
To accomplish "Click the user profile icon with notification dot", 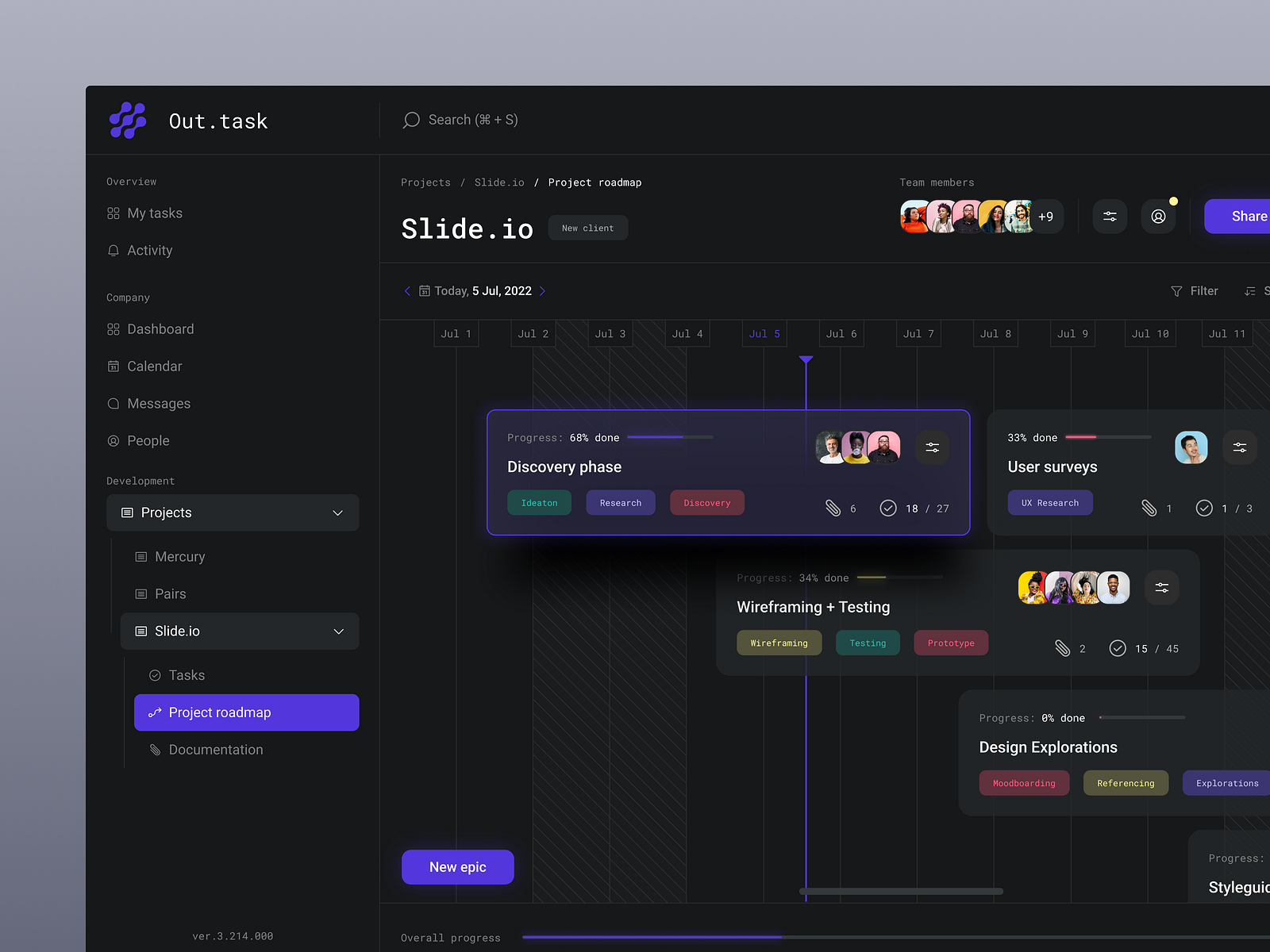I will 1158,216.
